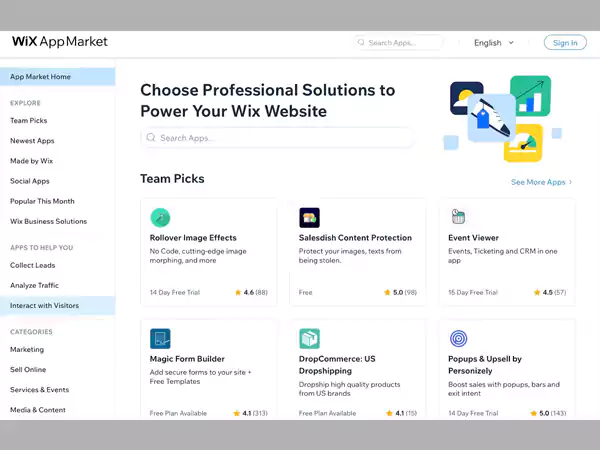Click '15 Day Free Trial' on Event Viewer

pos(473,292)
